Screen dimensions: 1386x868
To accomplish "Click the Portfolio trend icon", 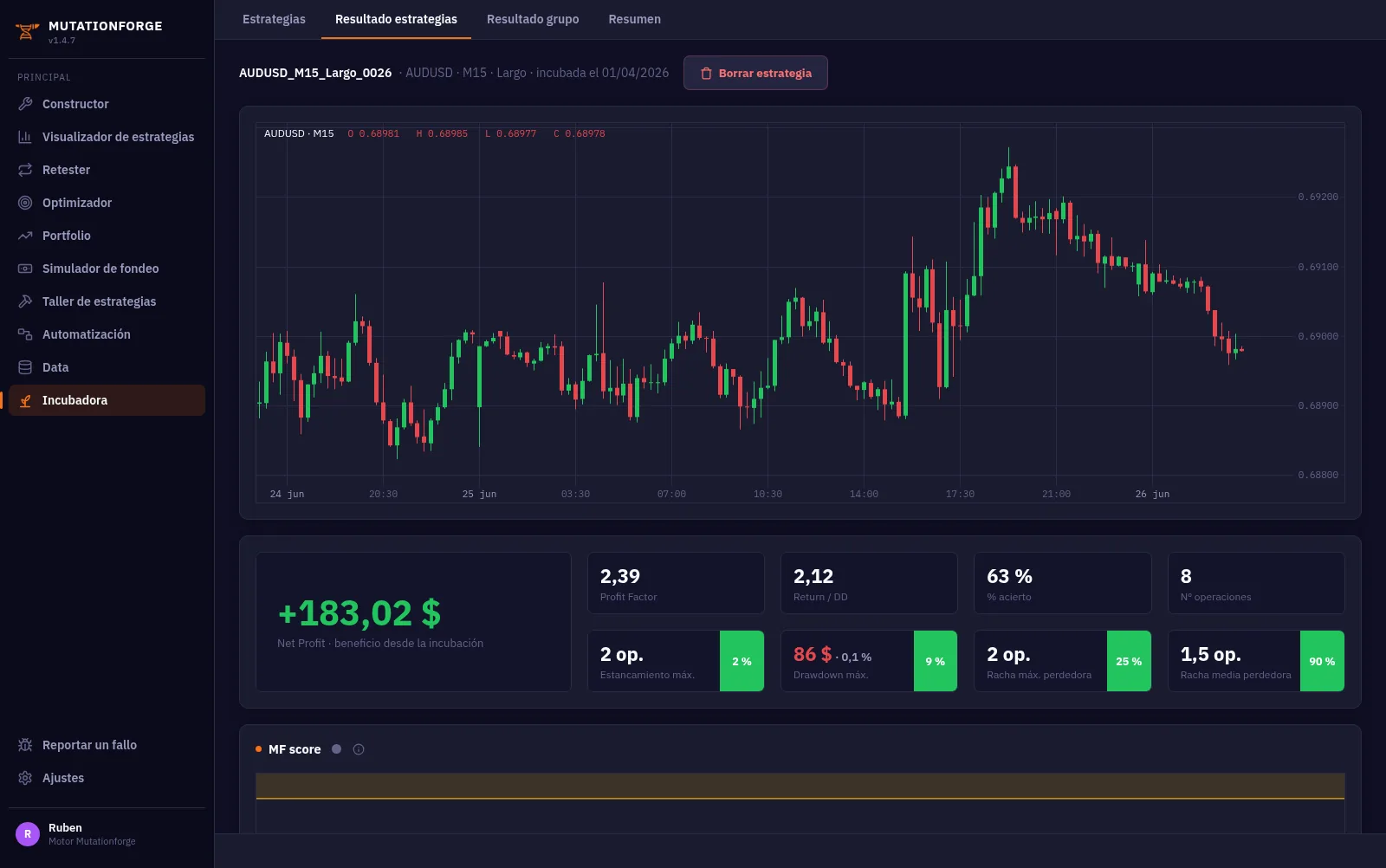I will click(x=25, y=236).
